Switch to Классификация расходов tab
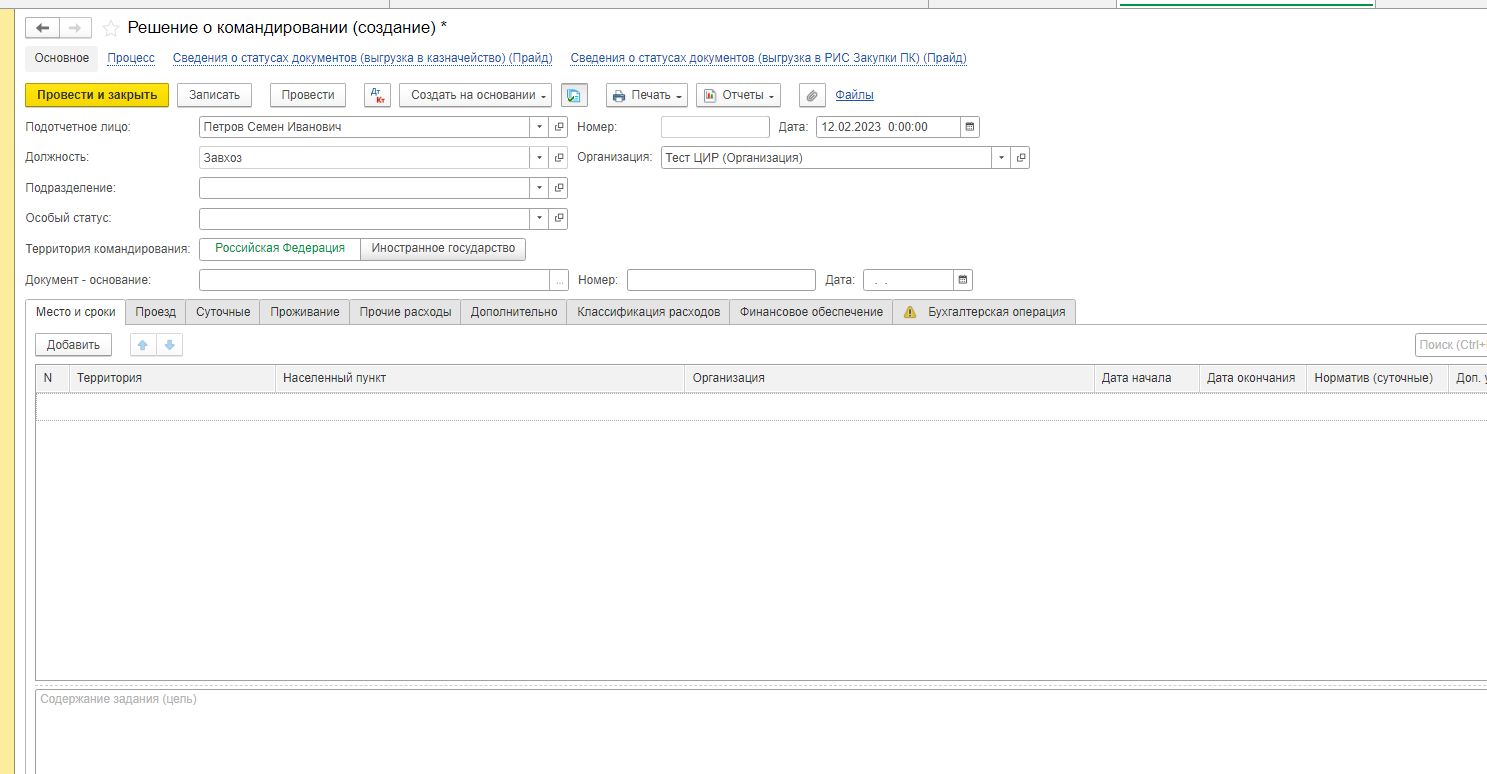1487x774 pixels. coord(648,312)
